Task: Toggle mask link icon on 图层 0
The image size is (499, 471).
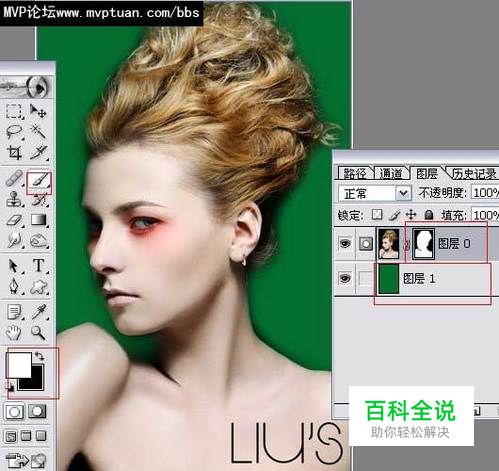Action: [x=406, y=245]
